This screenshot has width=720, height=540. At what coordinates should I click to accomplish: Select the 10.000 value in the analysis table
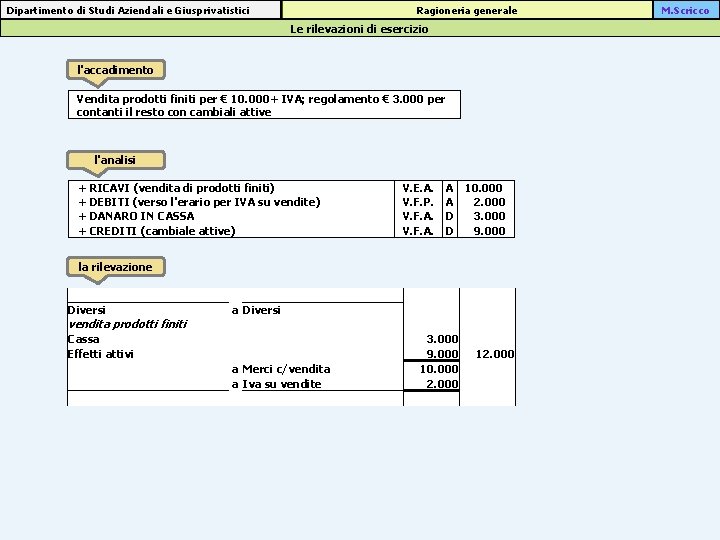coord(484,188)
